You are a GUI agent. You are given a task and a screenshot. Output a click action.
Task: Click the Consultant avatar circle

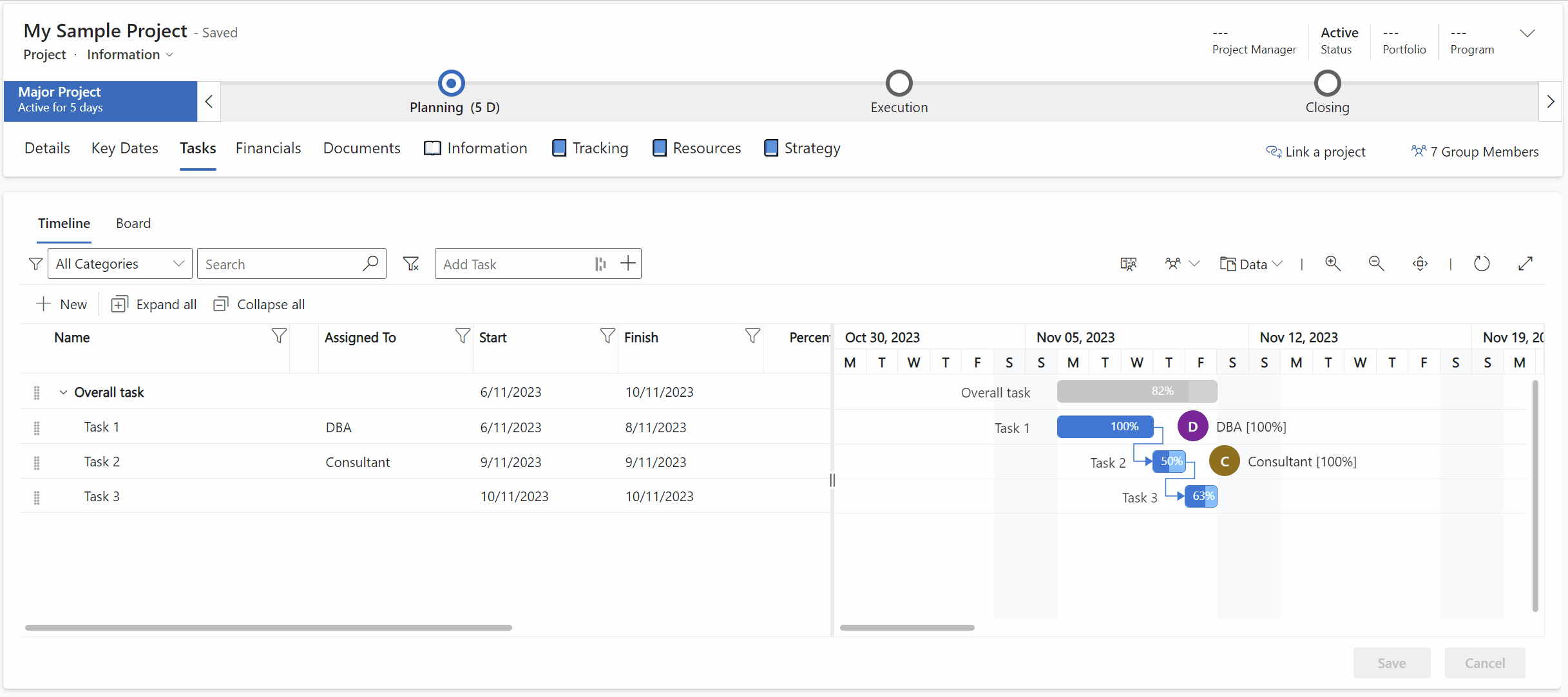pyautogui.click(x=1225, y=461)
